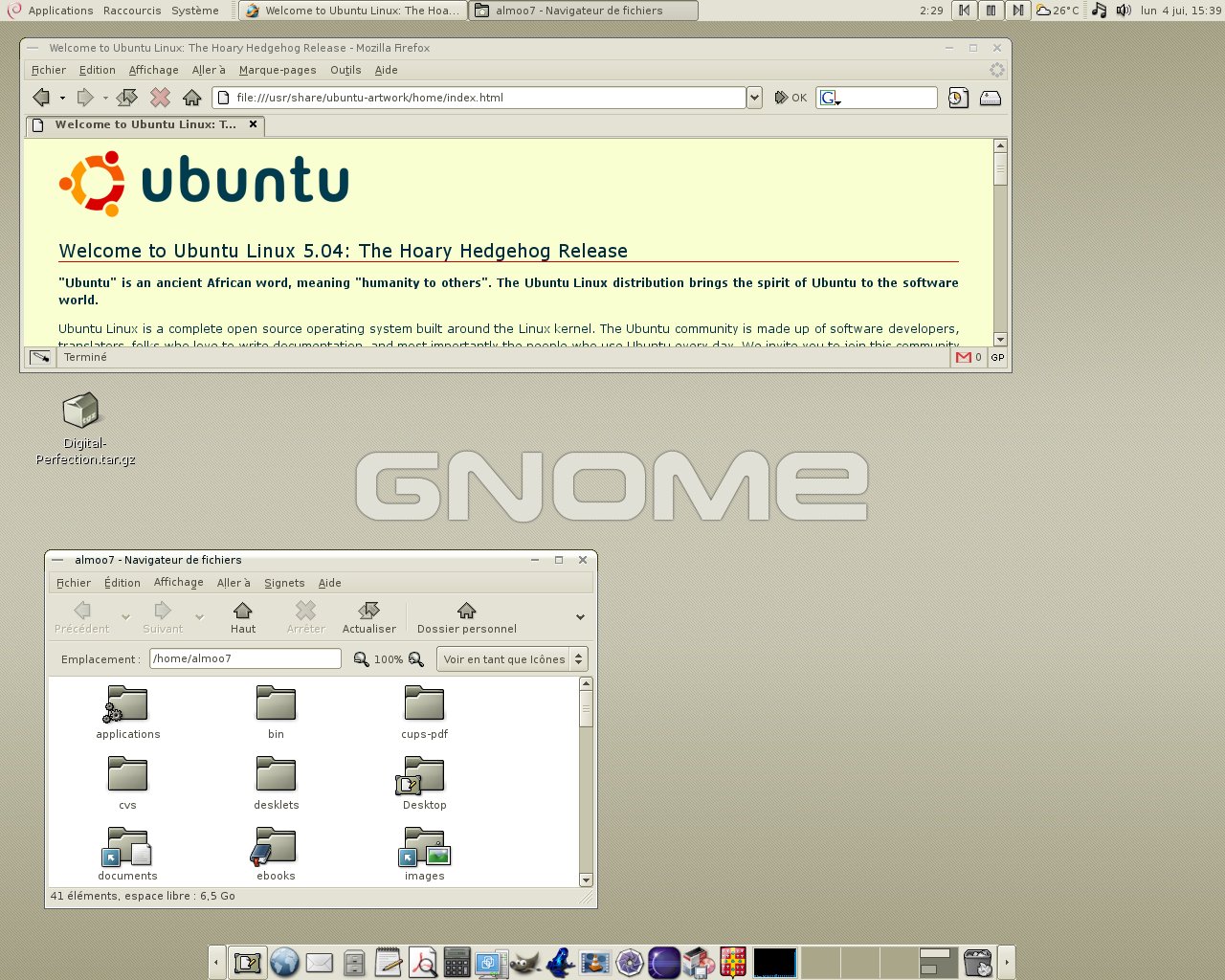
Task: Switch to 'almoo7 - Navigateur de fichiers' taskbar button
Action: (583, 11)
